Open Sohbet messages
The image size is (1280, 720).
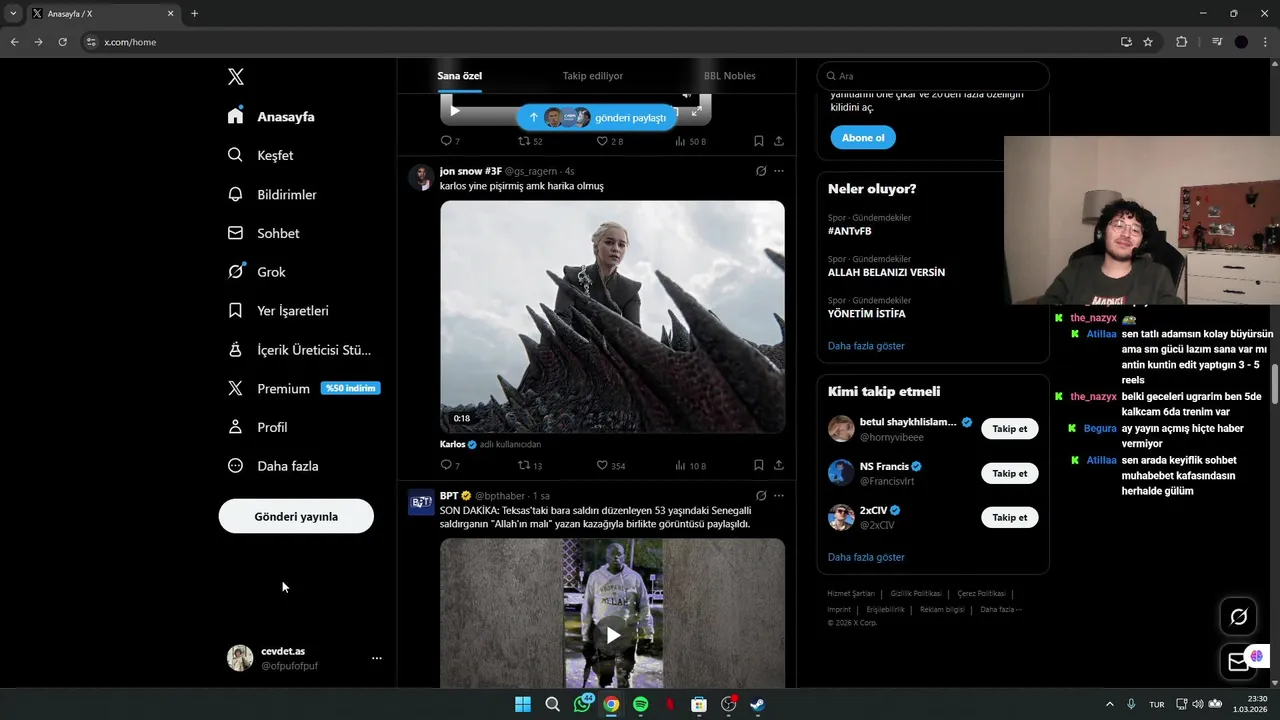tap(263, 233)
